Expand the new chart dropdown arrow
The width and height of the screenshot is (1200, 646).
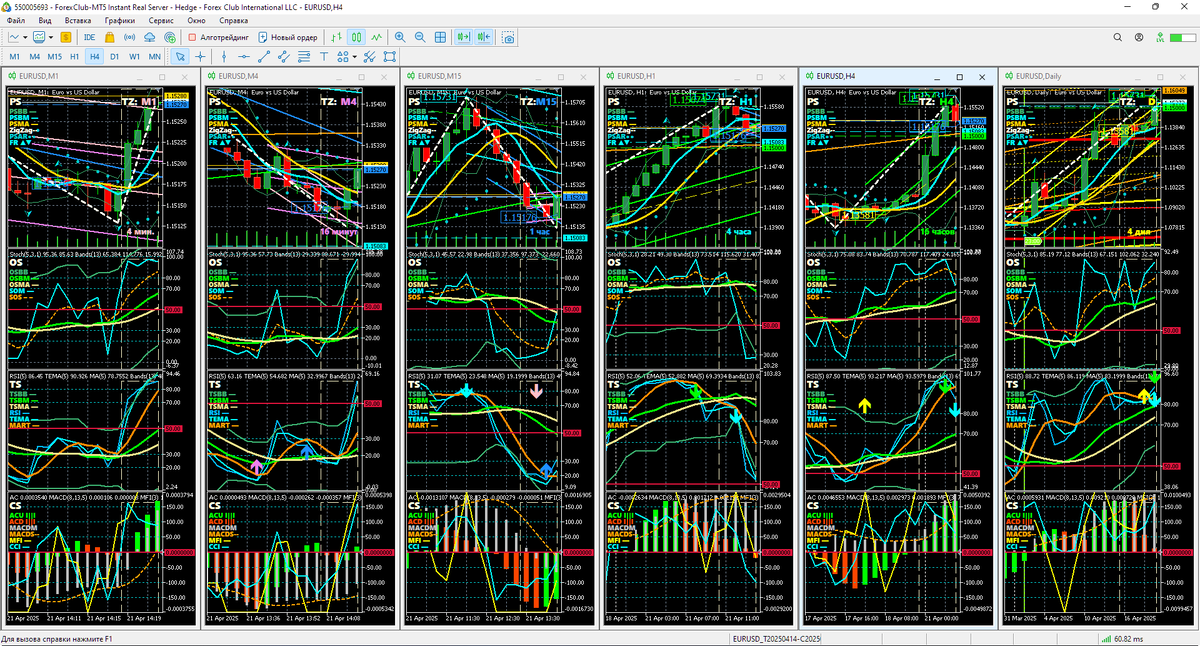tap(25, 37)
